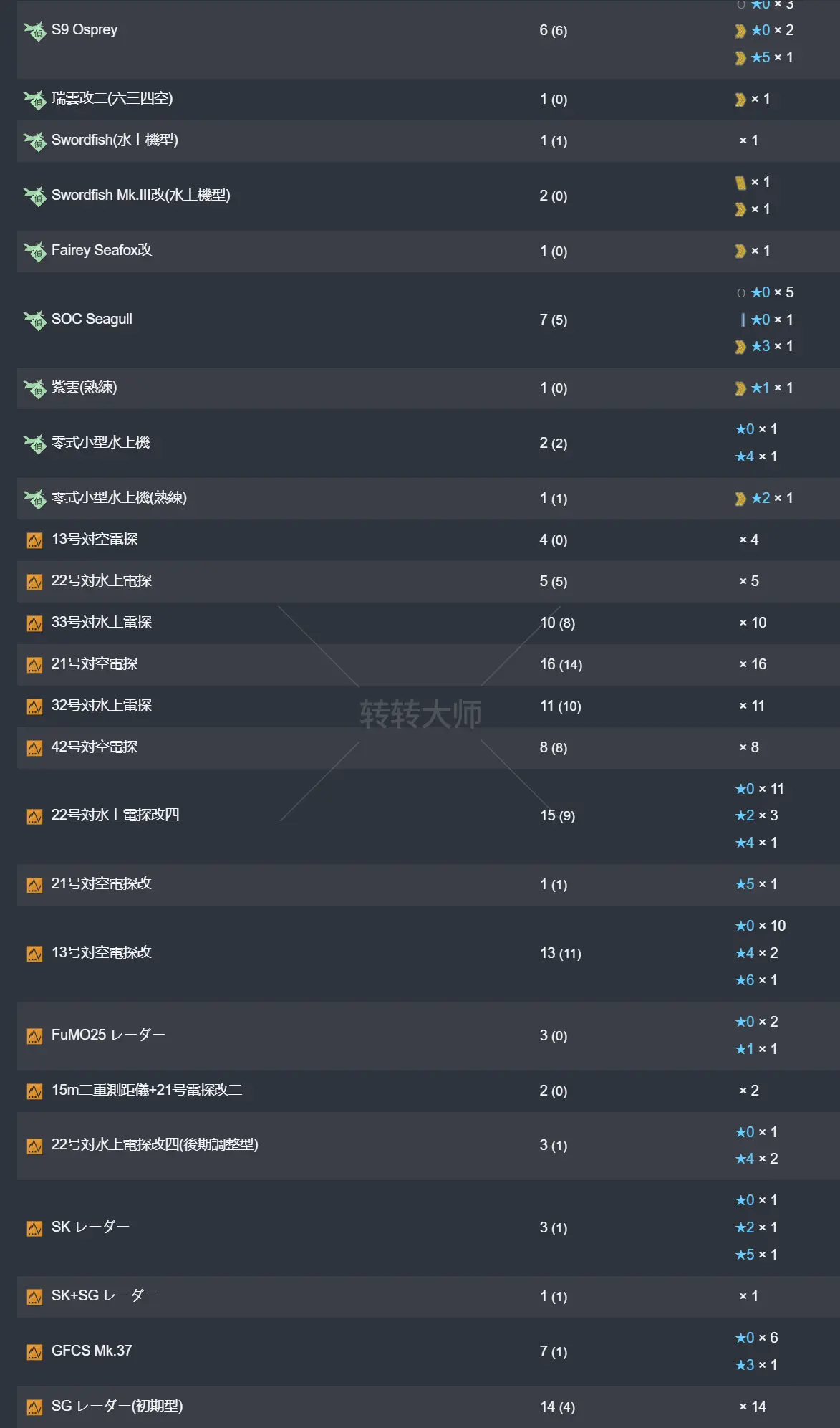Click the × 14 entry for SG レーダー(初期型)
This screenshot has height=1428, width=840.
pyautogui.click(x=753, y=1407)
